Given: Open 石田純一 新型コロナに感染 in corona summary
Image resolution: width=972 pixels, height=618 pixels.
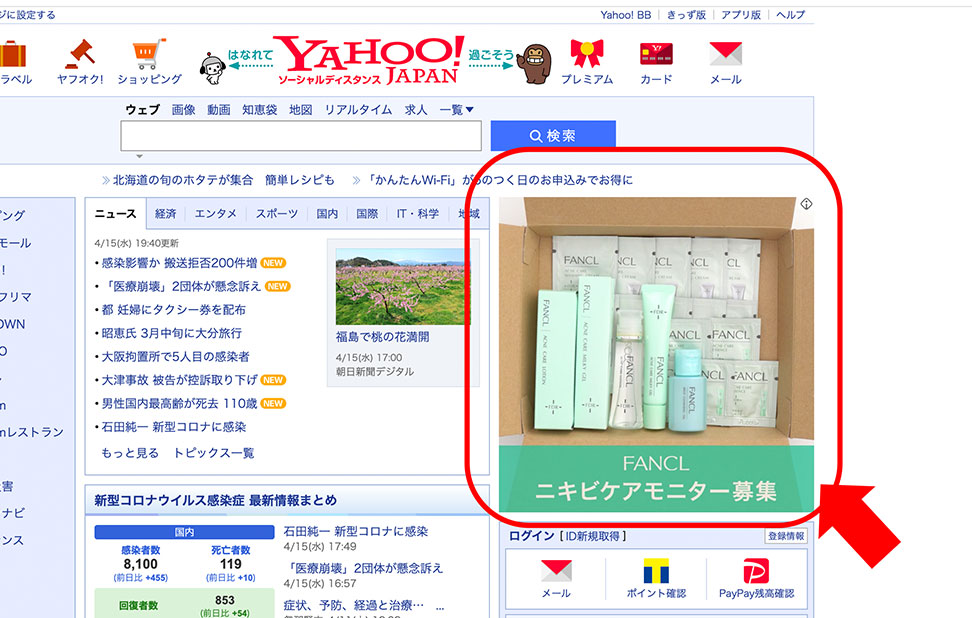Looking at the screenshot, I should tap(356, 532).
